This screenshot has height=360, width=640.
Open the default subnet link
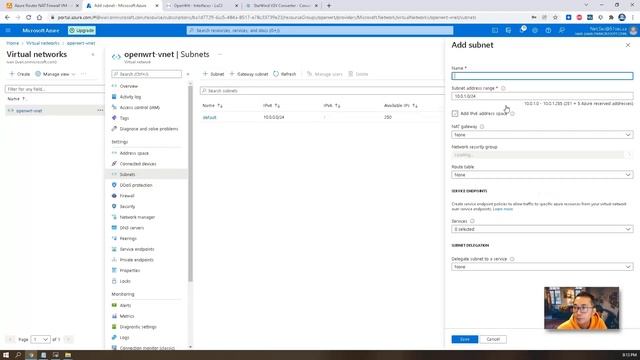(209, 117)
